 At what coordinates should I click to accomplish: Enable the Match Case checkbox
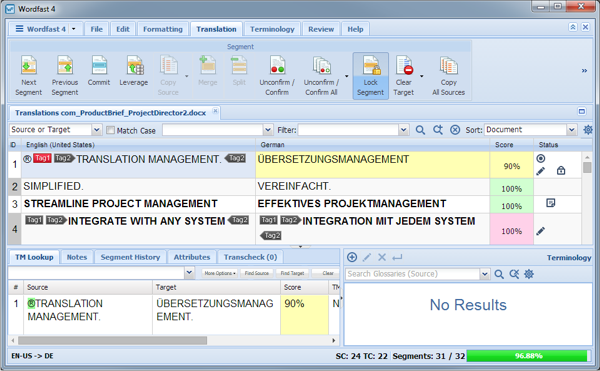pos(110,130)
